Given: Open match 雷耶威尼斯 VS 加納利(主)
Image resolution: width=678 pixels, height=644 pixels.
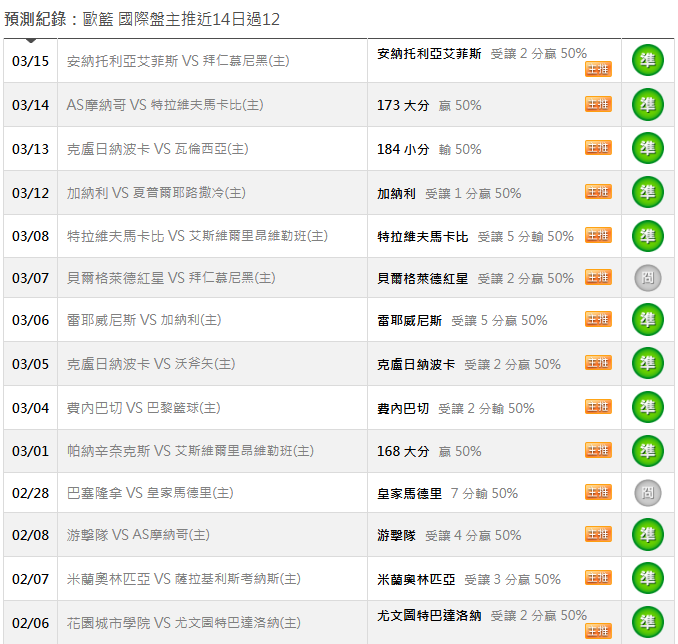Looking at the screenshot, I should coord(144,320).
